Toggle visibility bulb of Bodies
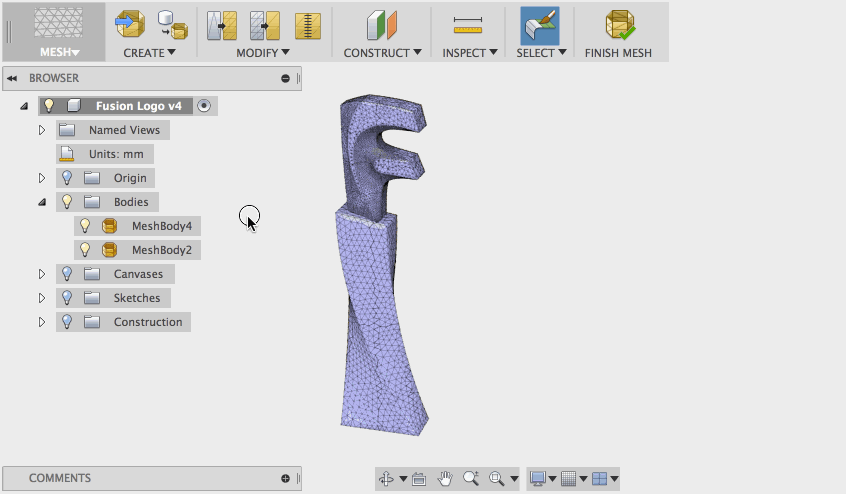 click(x=67, y=201)
